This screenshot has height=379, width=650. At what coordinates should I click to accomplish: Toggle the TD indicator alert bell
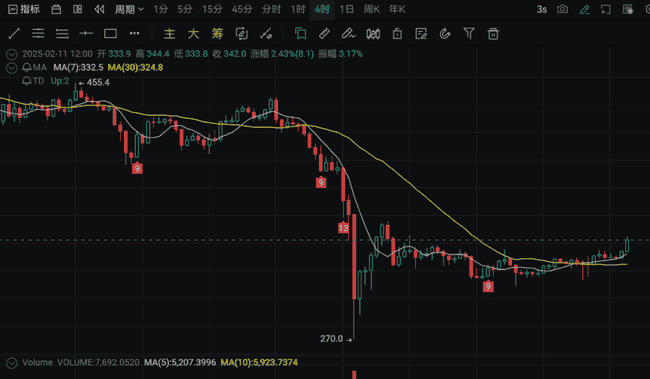tap(27, 81)
